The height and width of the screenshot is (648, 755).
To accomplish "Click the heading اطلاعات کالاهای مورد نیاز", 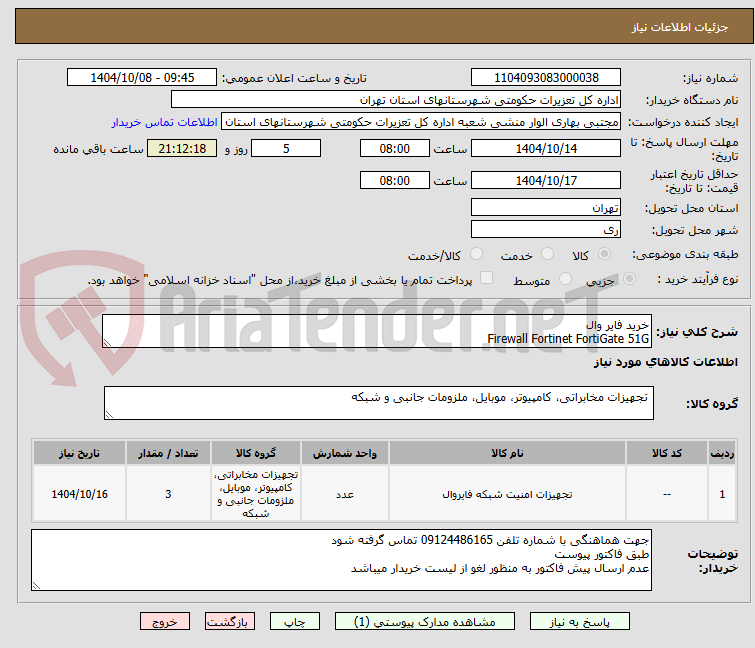I will pyautogui.click(x=665, y=362).
